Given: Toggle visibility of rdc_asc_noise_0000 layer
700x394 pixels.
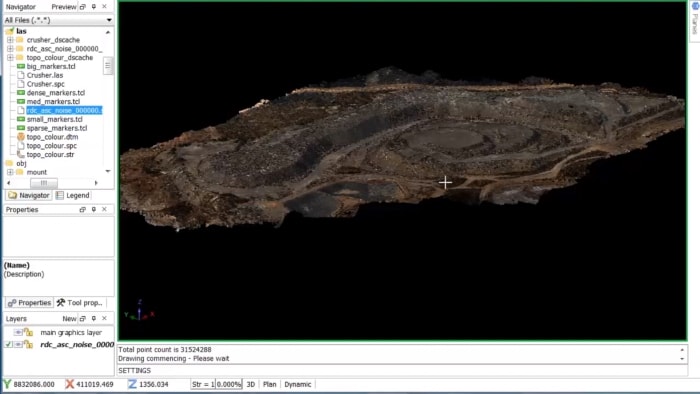Looking at the screenshot, I should pos(18,344).
